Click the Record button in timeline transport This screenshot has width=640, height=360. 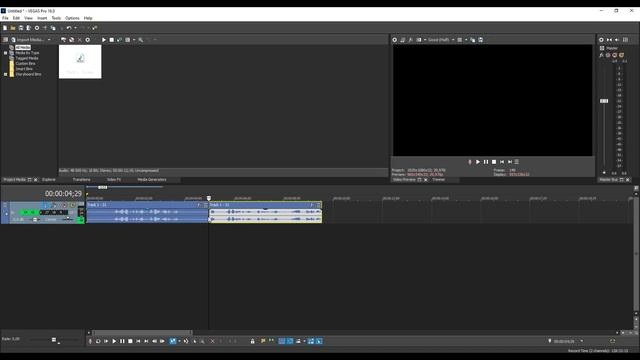90,341
